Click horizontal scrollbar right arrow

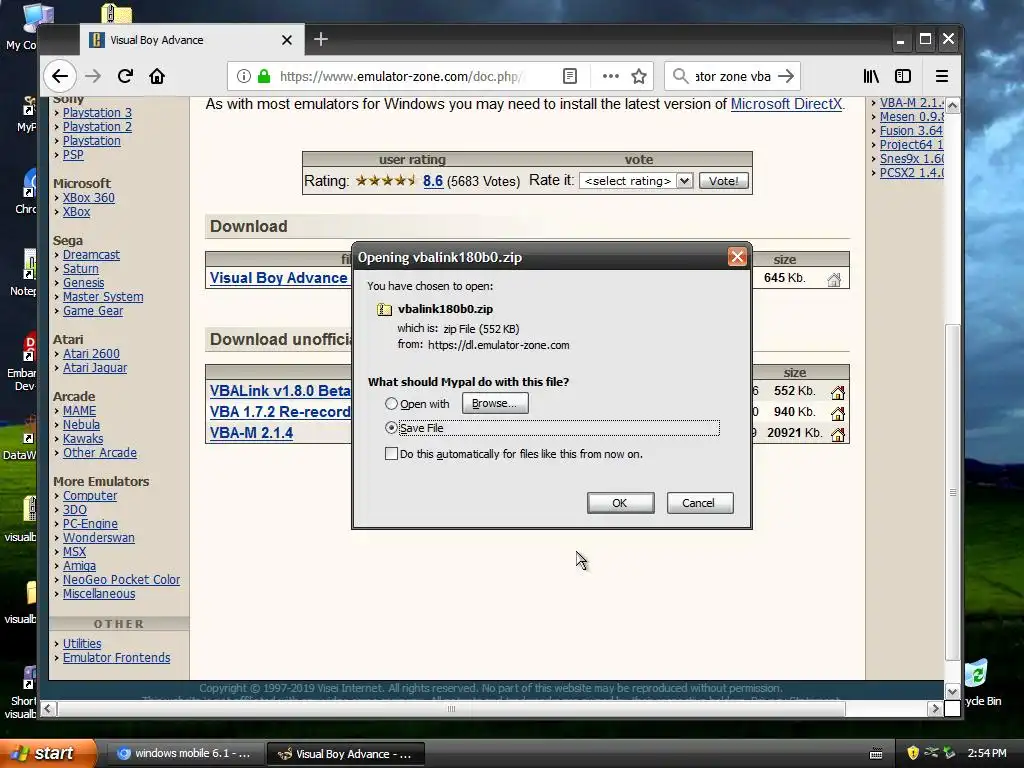click(x=935, y=709)
